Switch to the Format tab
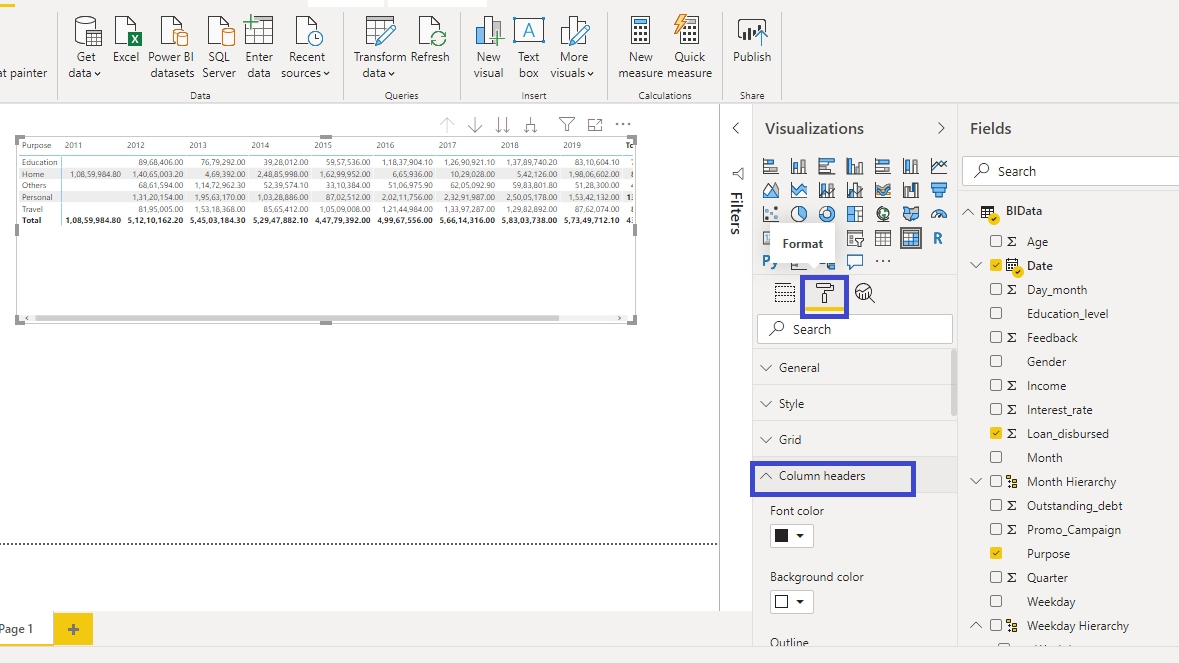Screen dimensions: 1179x663 [x=825, y=293]
